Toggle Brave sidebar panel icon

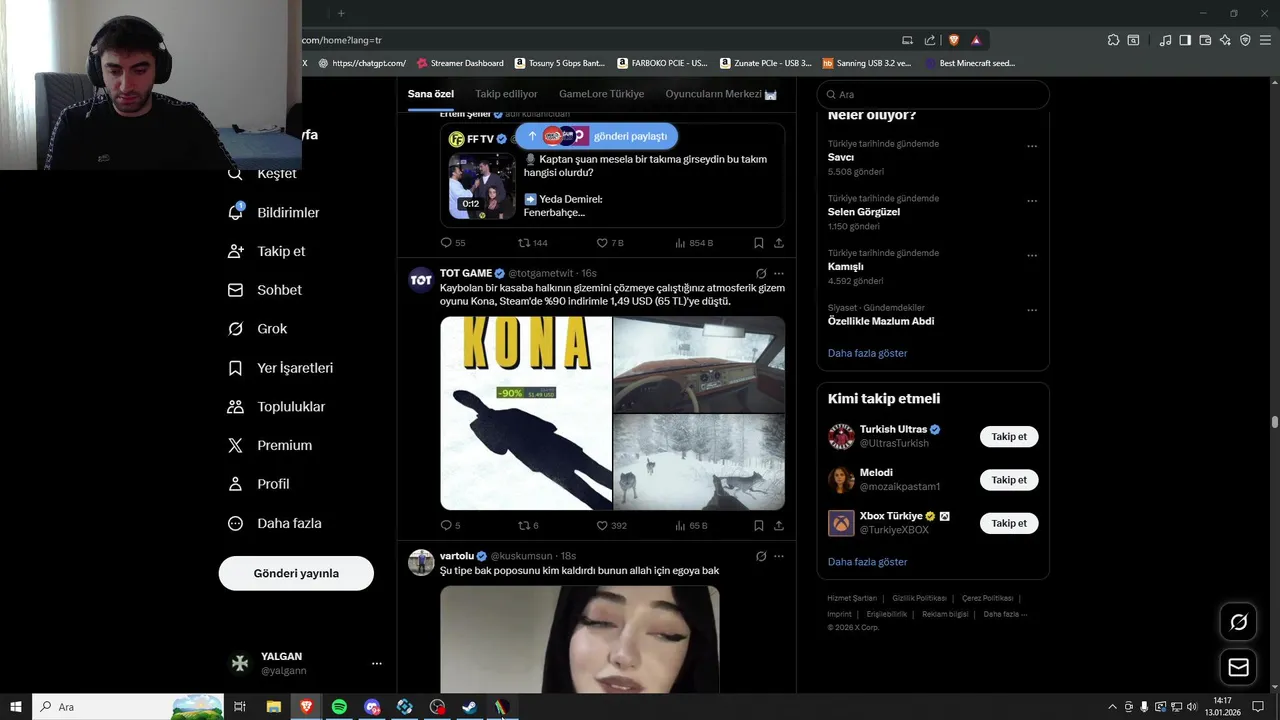(x=1185, y=40)
